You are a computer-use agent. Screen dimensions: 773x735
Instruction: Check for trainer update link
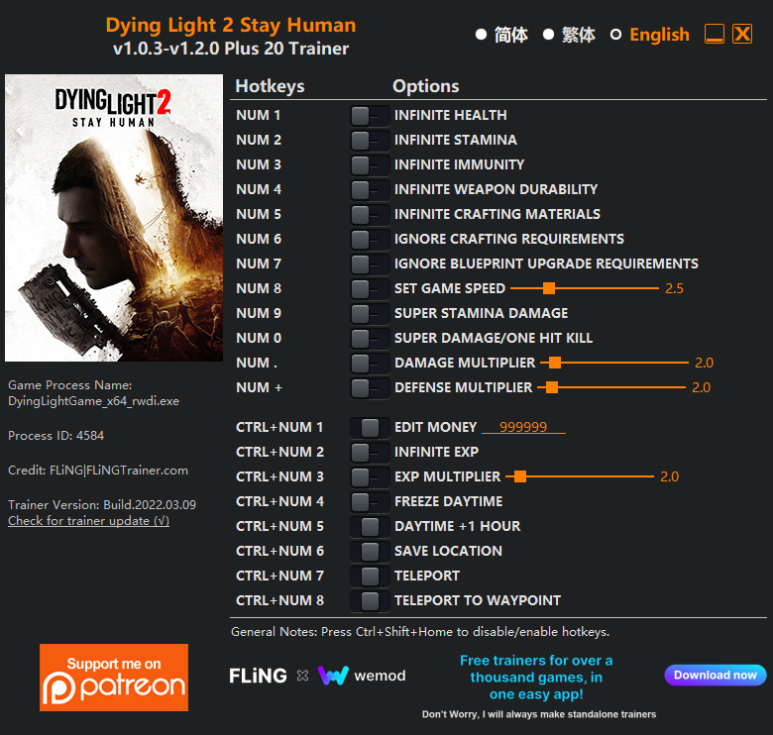(x=89, y=521)
